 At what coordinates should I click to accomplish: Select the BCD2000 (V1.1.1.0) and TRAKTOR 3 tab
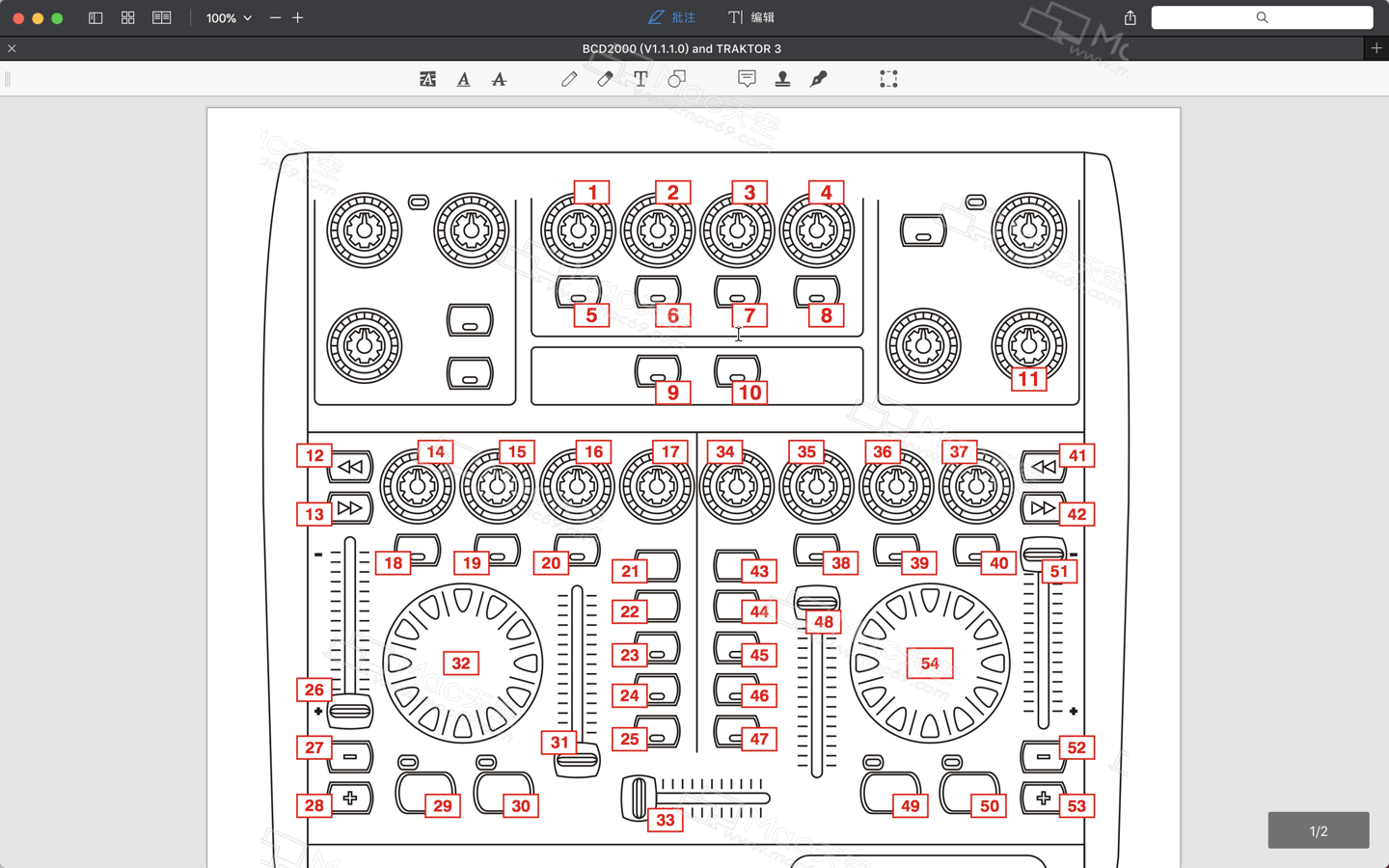682,48
